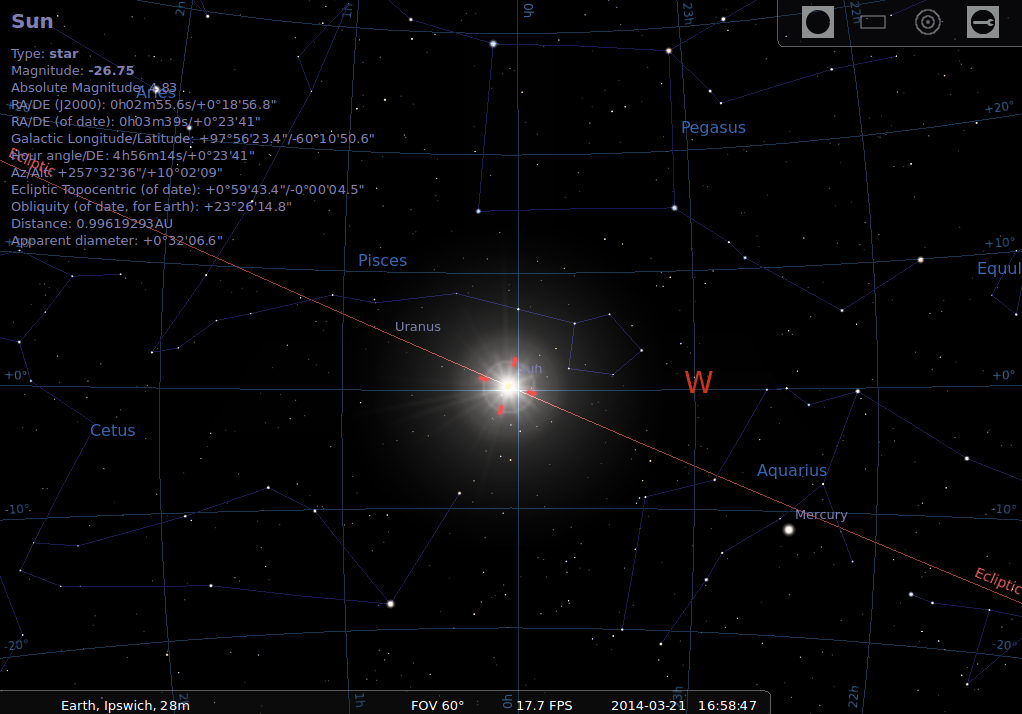Click the 2014-03-21 date in status bar
Image resolution: width=1022 pixels, height=714 pixels.
pos(648,705)
